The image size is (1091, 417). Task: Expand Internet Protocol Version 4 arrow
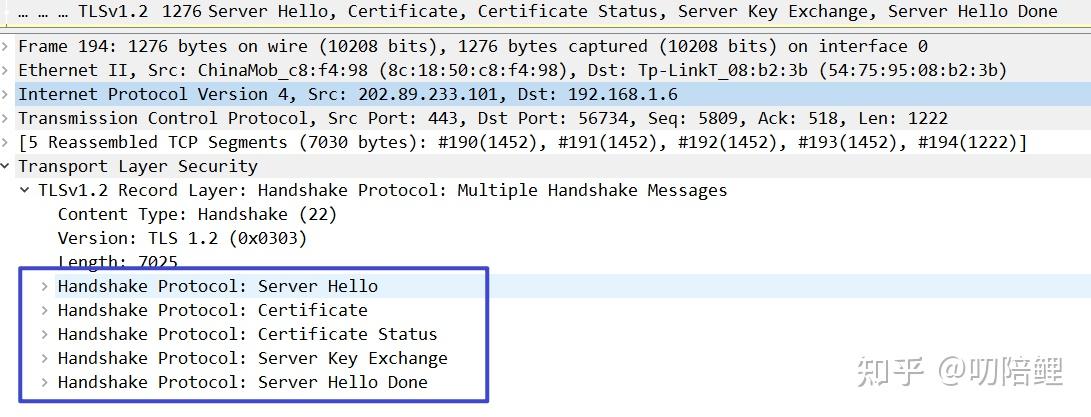tap(8, 95)
